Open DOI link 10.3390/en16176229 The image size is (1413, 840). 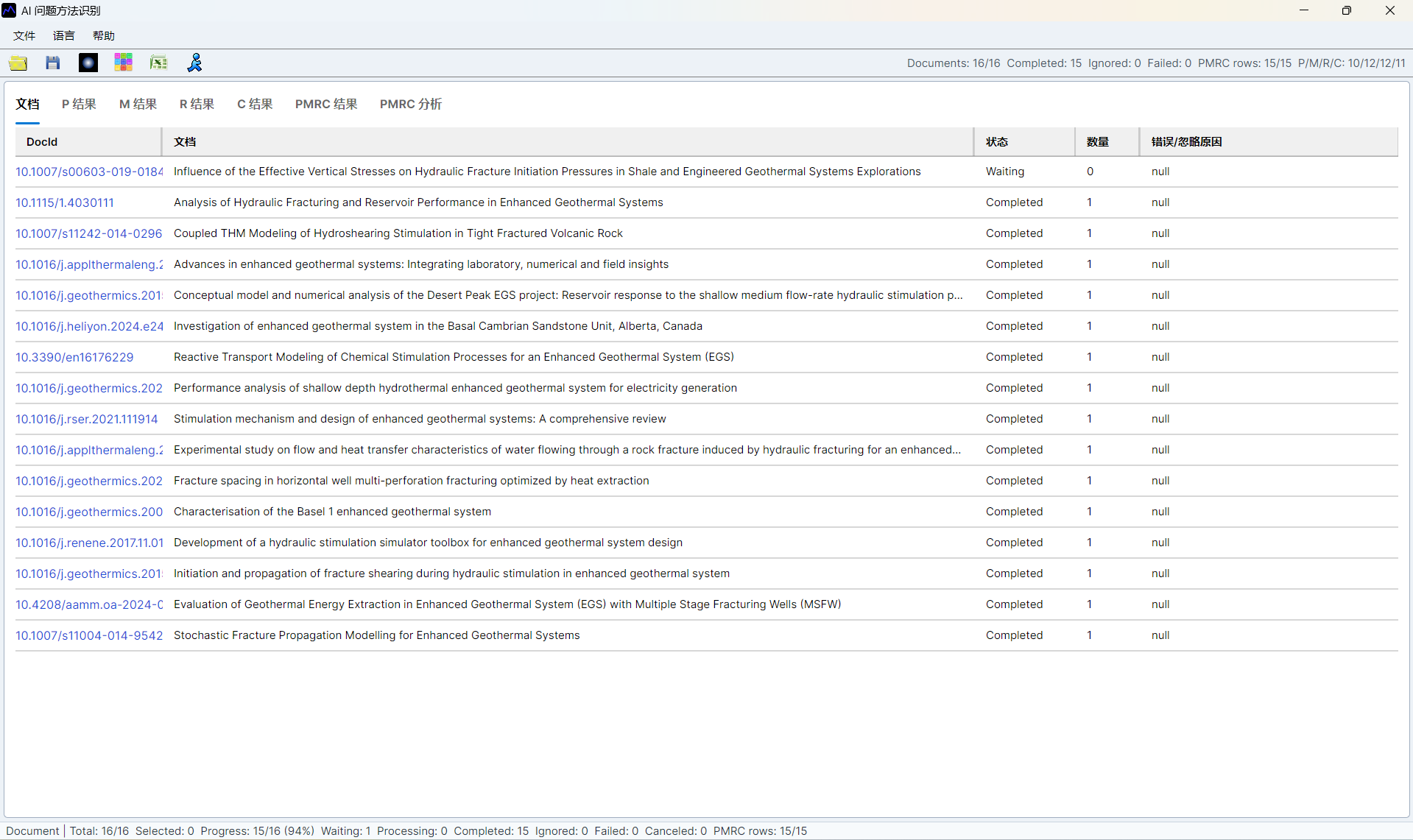(74, 357)
